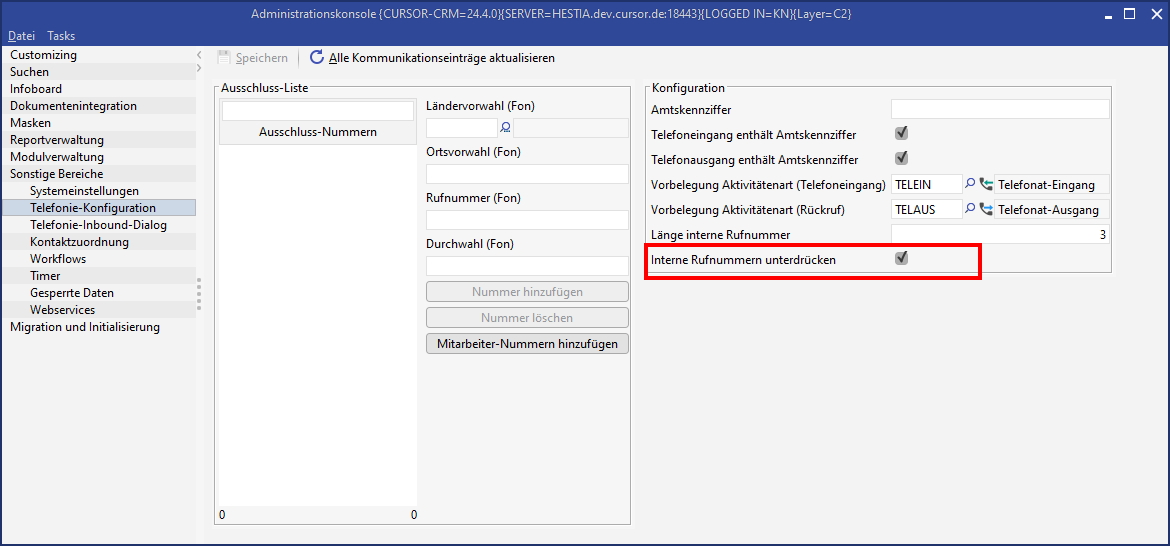Open lookup magnifier beside Ländervorwahl field

pyautogui.click(x=505, y=127)
